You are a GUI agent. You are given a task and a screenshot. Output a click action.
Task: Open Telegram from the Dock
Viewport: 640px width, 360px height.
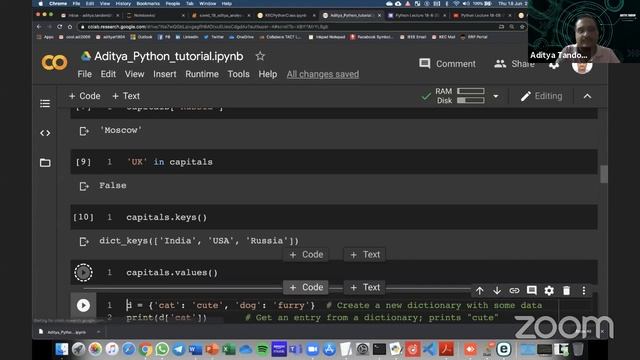(x=178, y=349)
